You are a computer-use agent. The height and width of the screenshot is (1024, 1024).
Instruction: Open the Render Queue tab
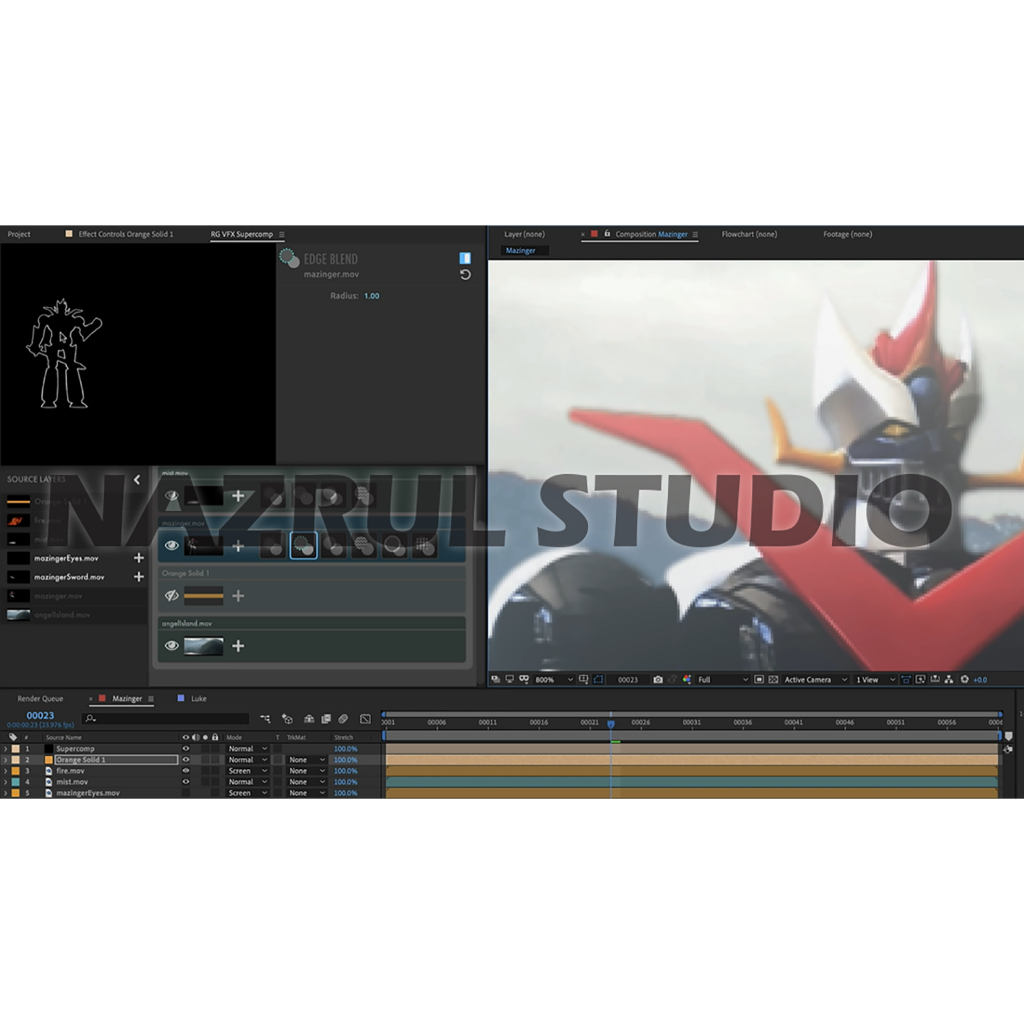(40, 699)
